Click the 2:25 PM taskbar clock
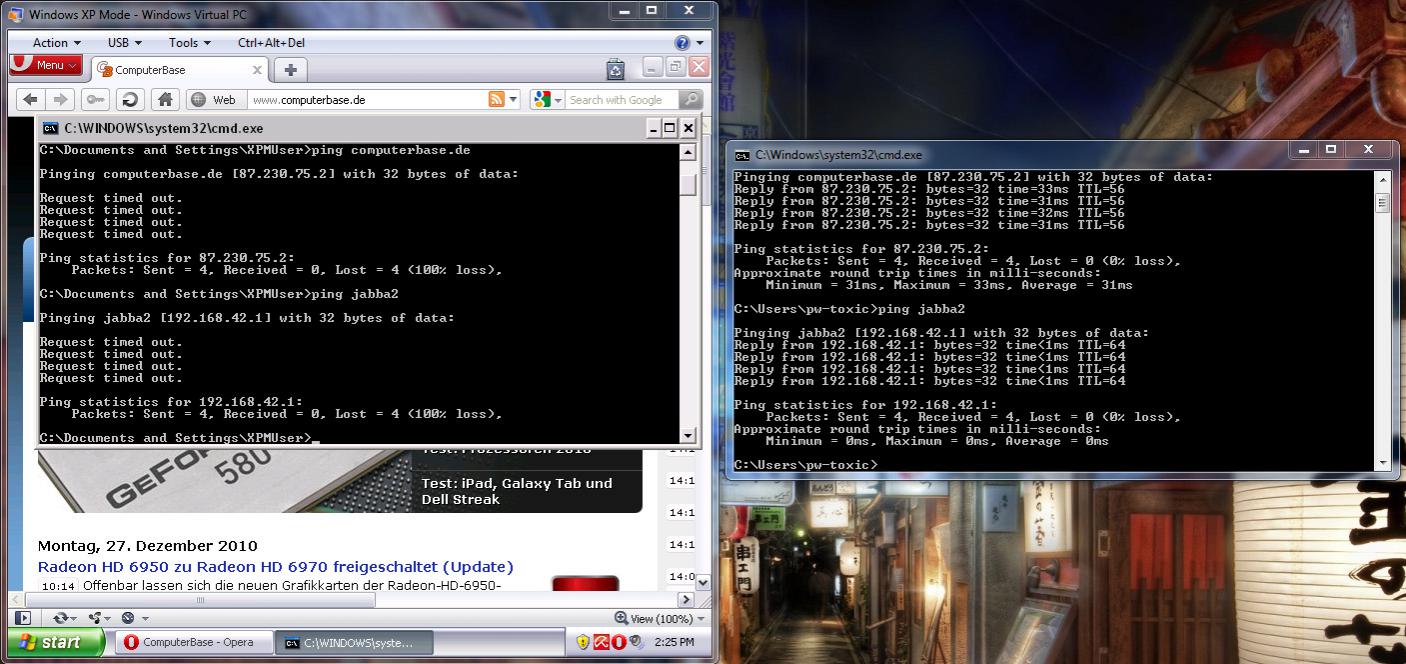Image resolution: width=1406 pixels, height=664 pixels. [x=674, y=642]
